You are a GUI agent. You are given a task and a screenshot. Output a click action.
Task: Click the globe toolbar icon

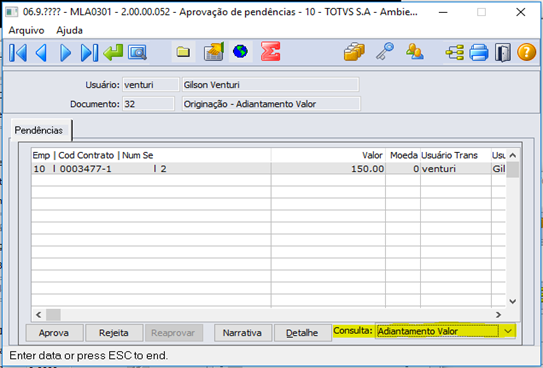pyautogui.click(x=240, y=52)
